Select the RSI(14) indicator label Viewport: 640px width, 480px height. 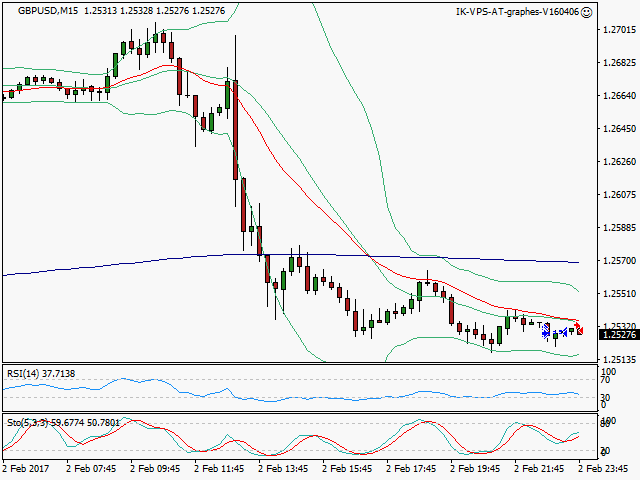pos(38,374)
